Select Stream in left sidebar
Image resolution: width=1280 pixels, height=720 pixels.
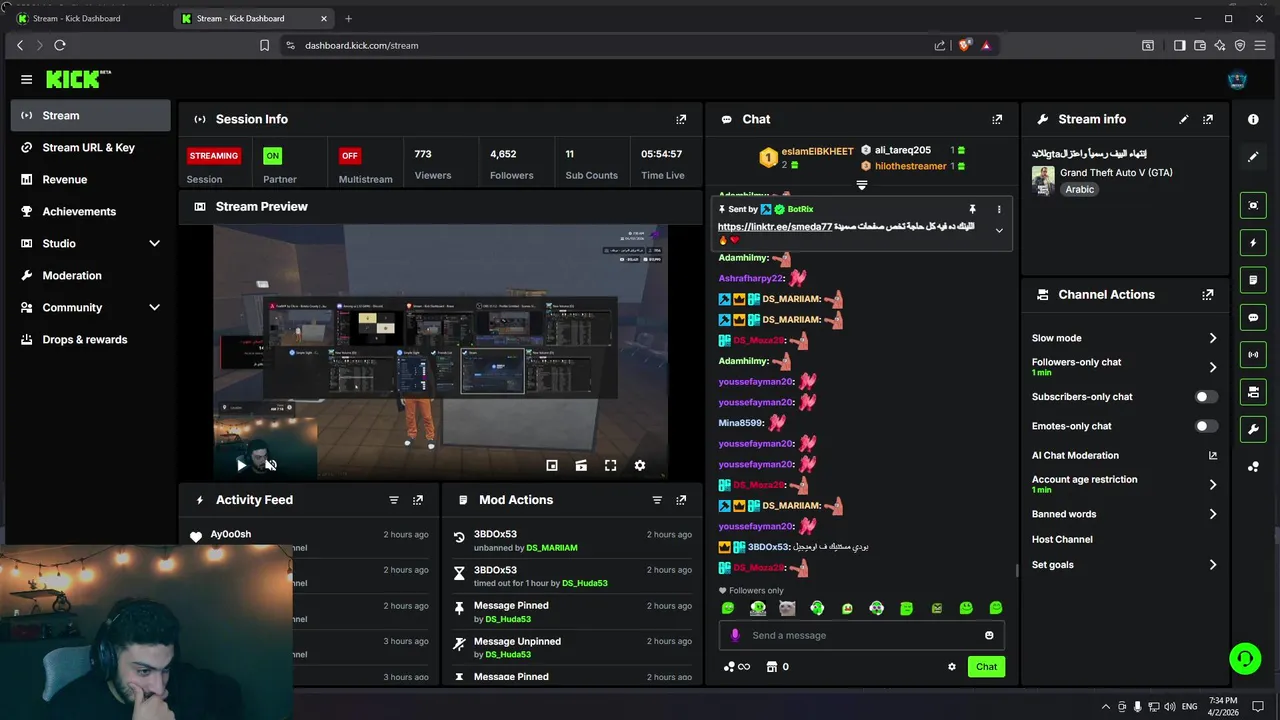tap(91, 116)
